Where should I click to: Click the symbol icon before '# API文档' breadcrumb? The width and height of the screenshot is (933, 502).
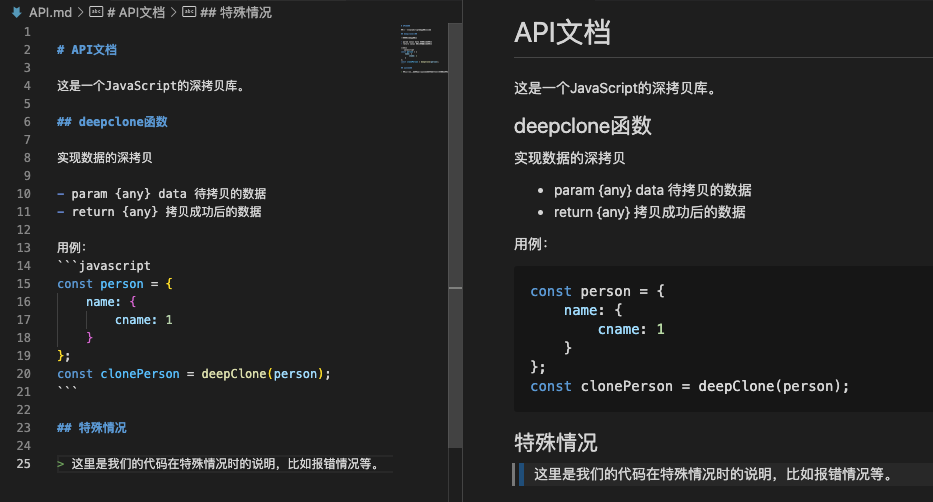click(x=96, y=11)
